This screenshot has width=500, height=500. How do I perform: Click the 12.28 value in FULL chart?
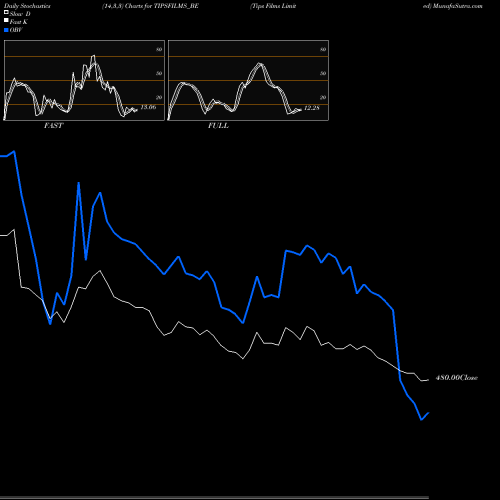(x=312, y=108)
